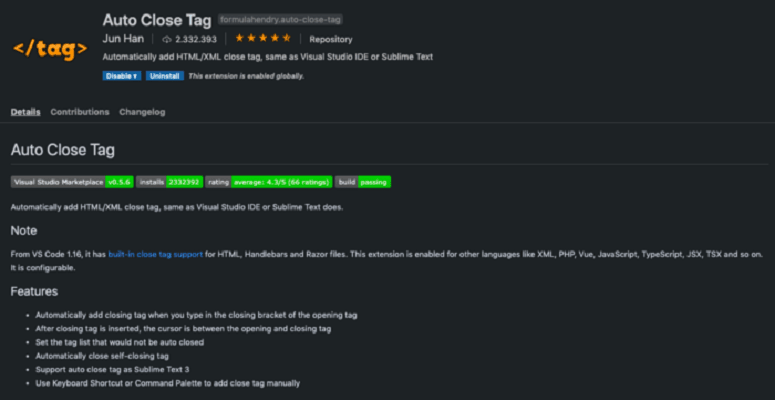Click the download cloud install count icon
The width and height of the screenshot is (775, 400).
coord(167,39)
